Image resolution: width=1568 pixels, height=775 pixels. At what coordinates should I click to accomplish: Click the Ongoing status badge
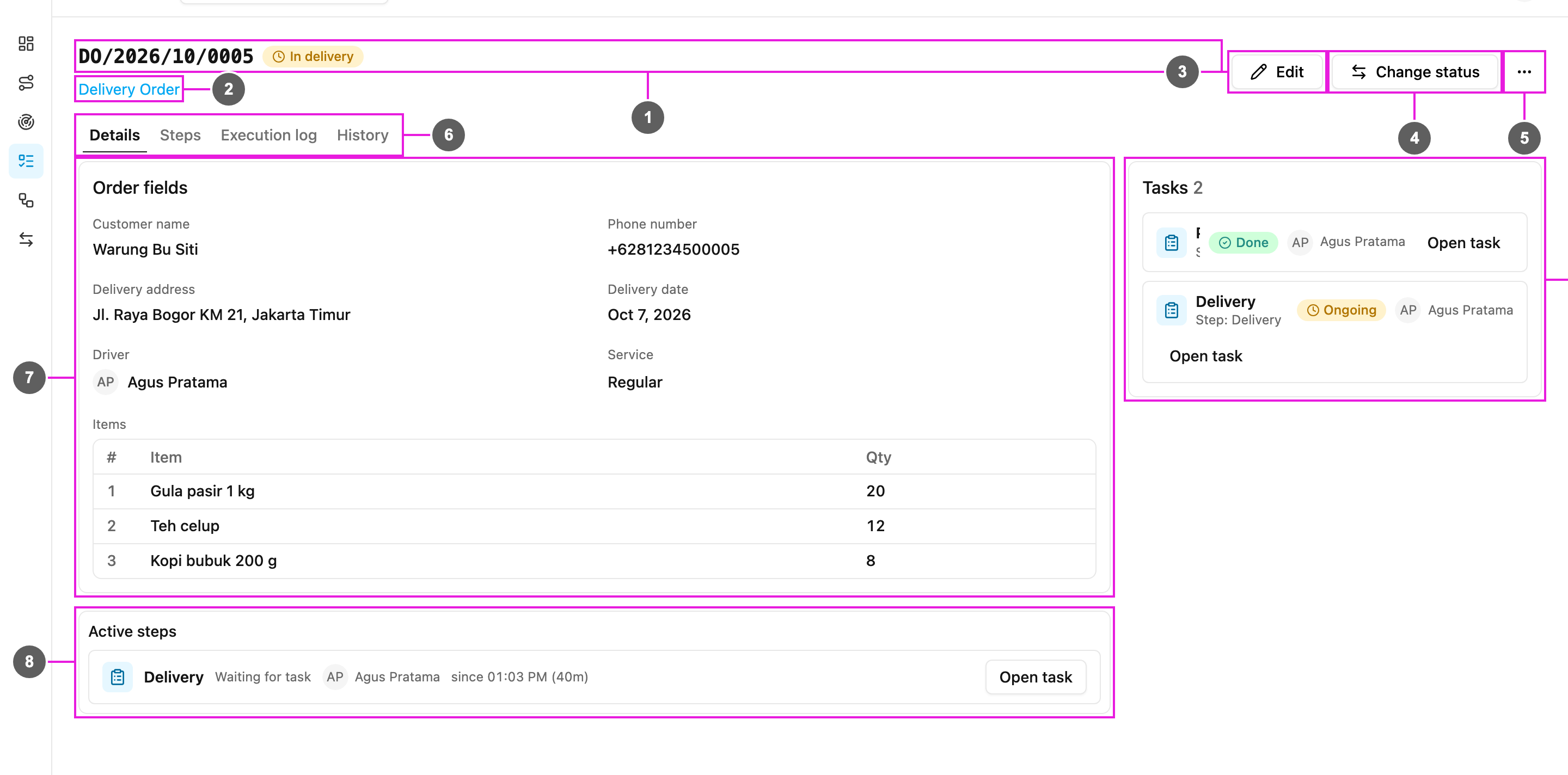coord(1341,310)
